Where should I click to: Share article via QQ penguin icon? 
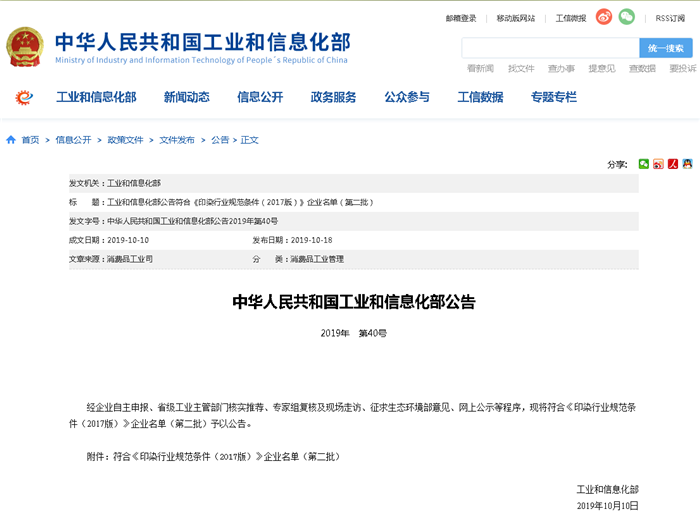[688, 164]
